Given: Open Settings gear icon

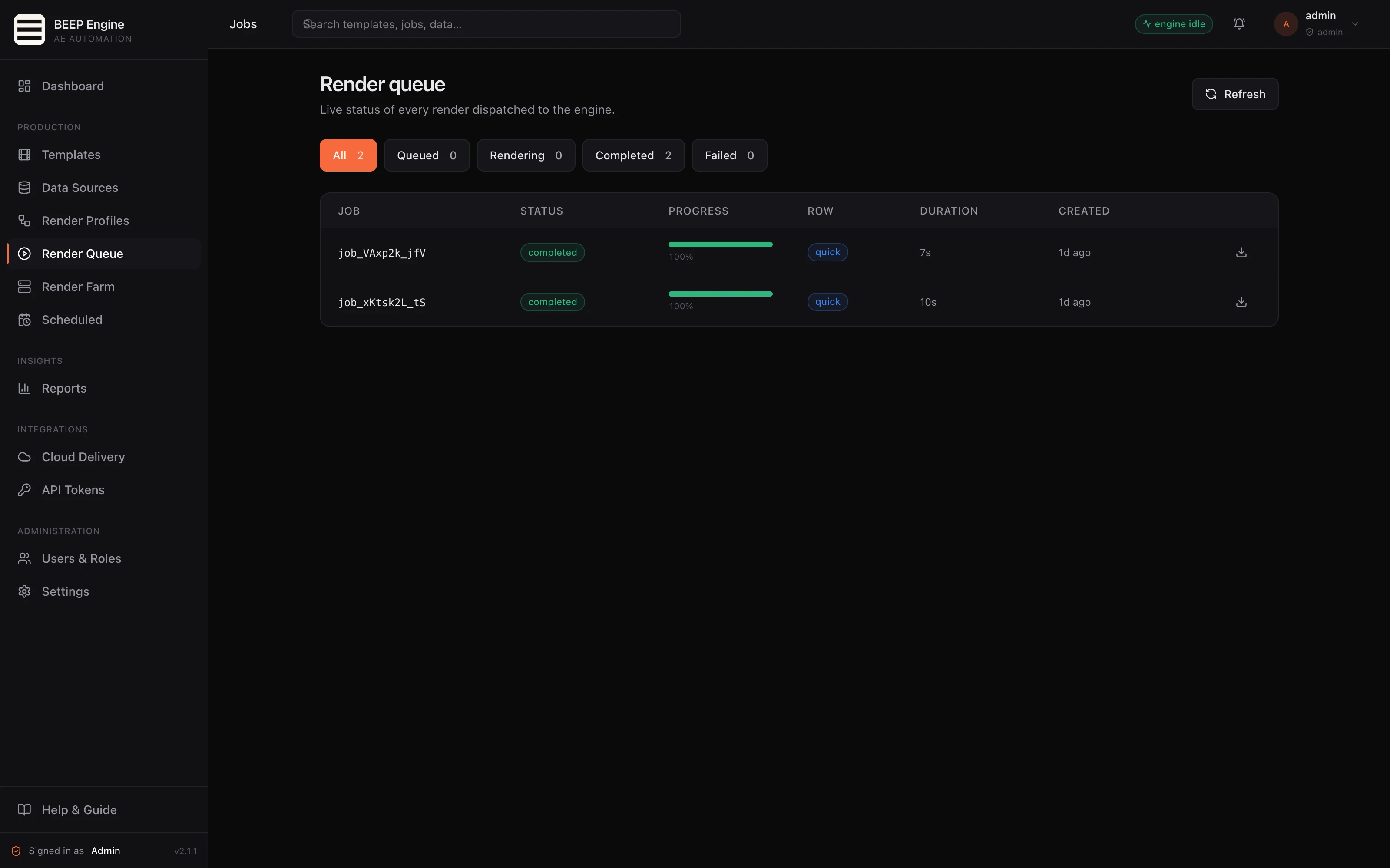Looking at the screenshot, I should (24, 592).
